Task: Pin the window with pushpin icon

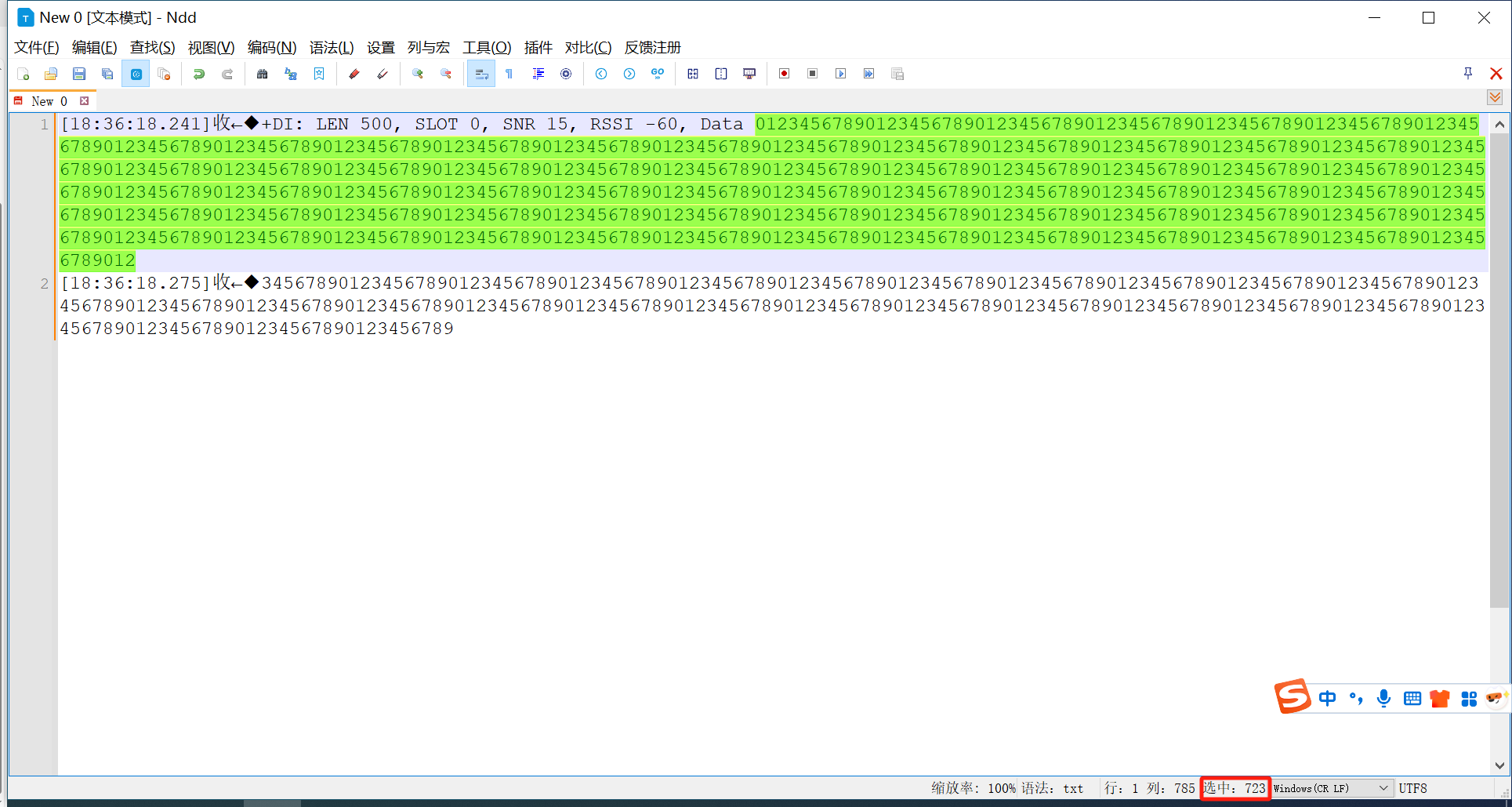Action: pos(1468,73)
